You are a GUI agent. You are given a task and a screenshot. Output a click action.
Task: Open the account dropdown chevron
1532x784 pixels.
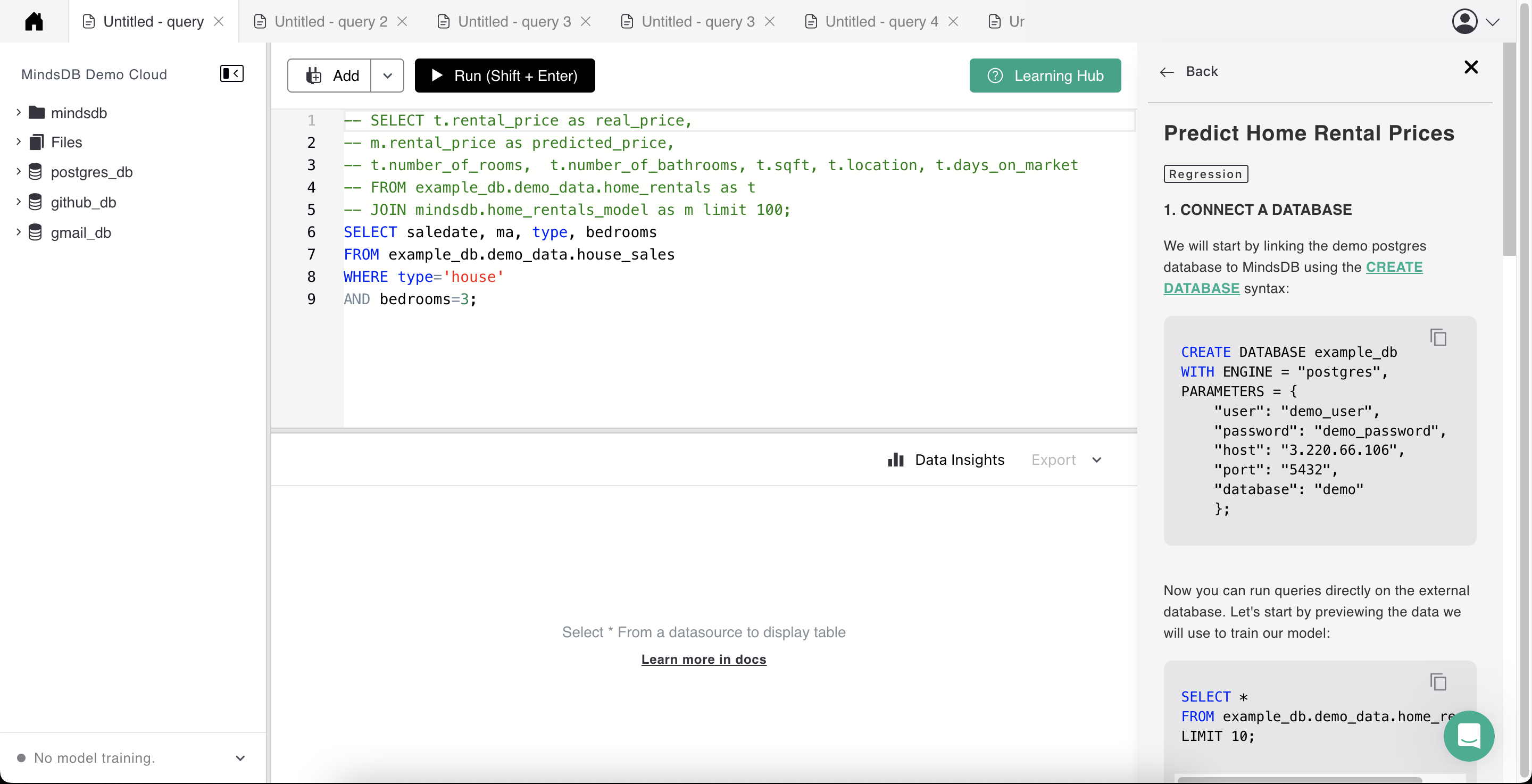pos(1492,22)
